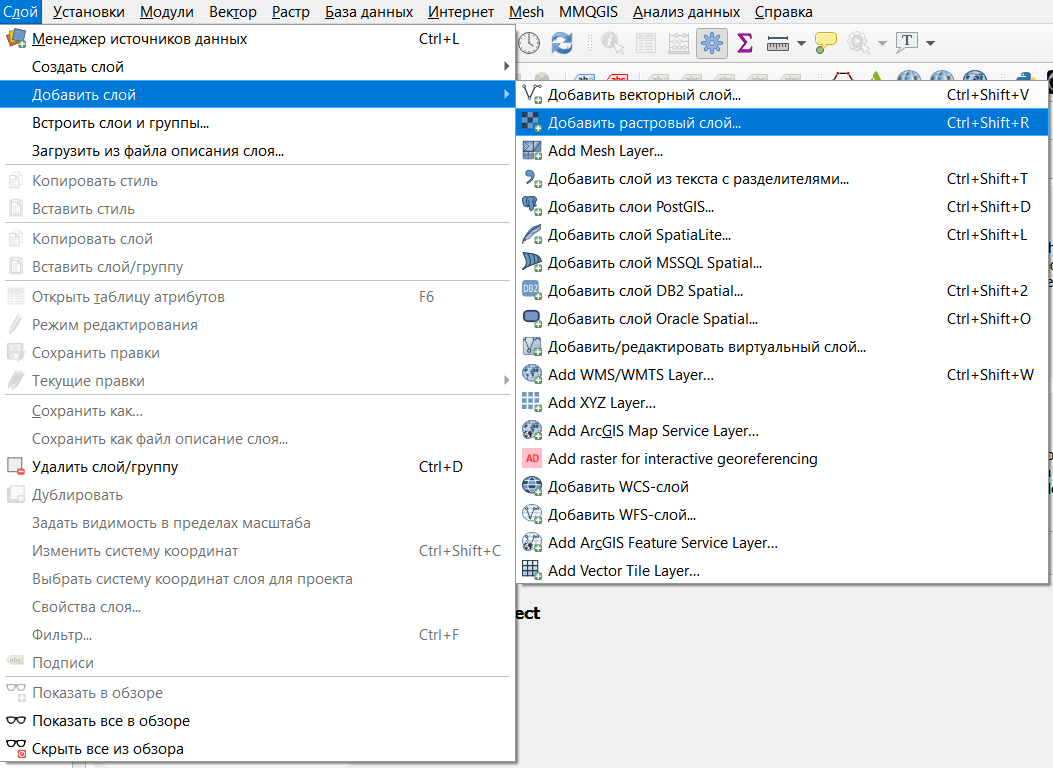This screenshot has height=768, width=1053.
Task: Select the Text Annotation tool icon
Action: 907,43
